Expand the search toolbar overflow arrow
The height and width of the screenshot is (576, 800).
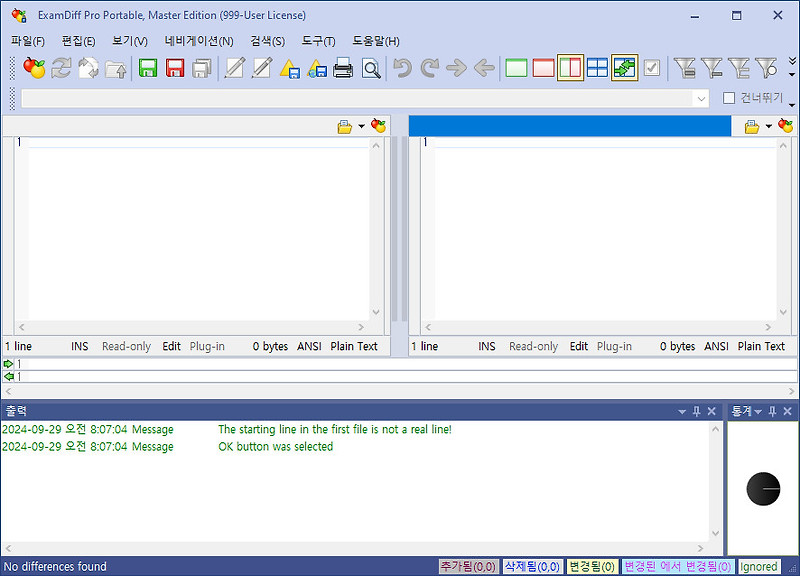[x=792, y=105]
